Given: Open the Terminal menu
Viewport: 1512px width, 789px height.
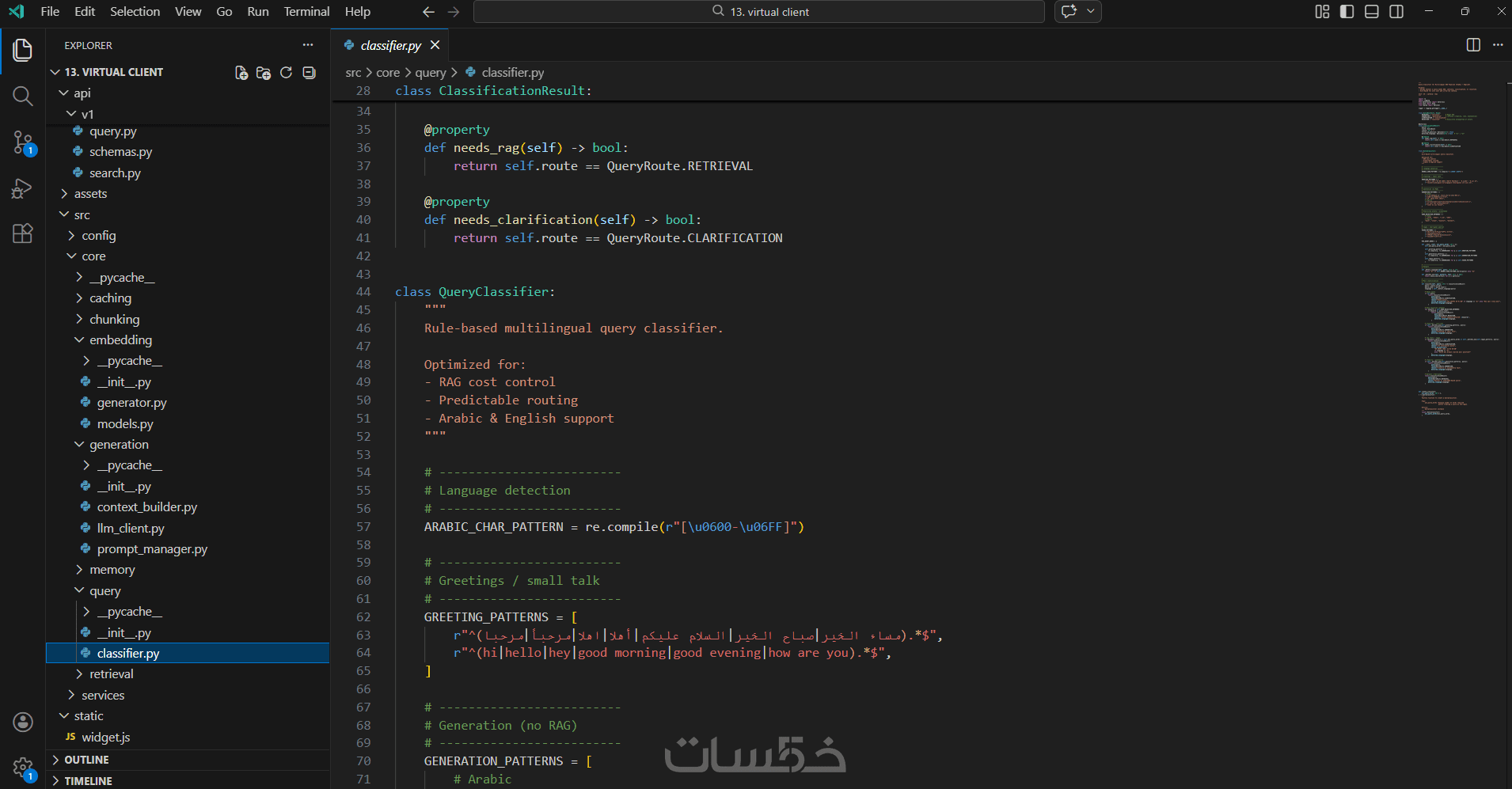Looking at the screenshot, I should (x=306, y=12).
